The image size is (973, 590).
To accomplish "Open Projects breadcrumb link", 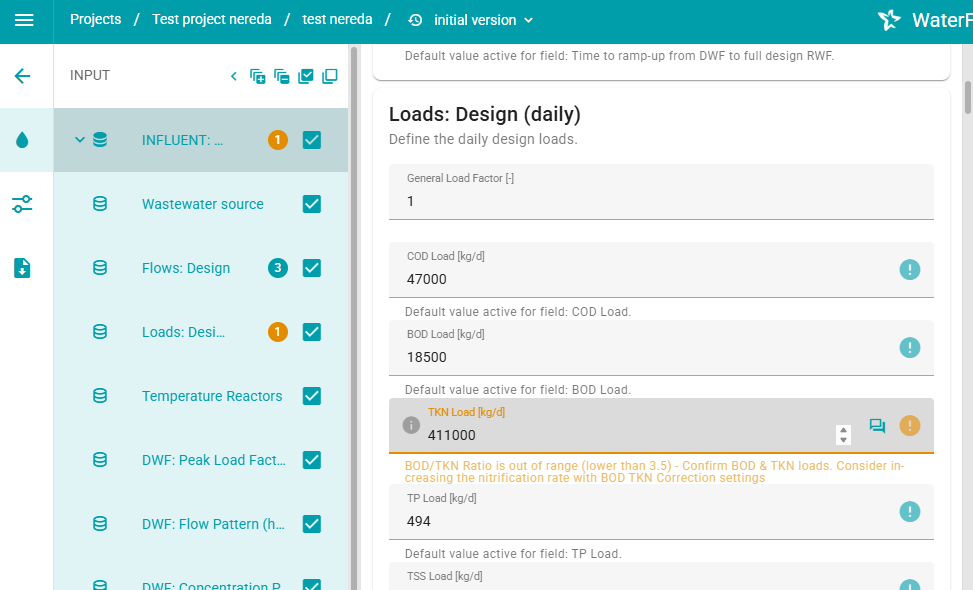I will pyautogui.click(x=96, y=20).
